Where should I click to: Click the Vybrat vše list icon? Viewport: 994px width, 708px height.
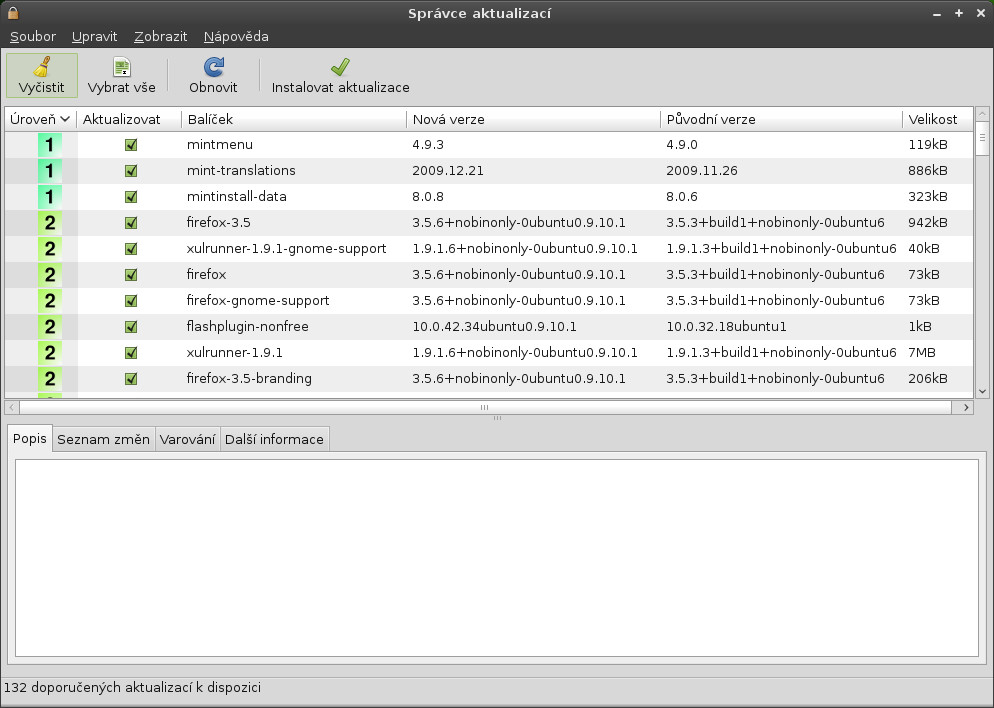(121, 67)
